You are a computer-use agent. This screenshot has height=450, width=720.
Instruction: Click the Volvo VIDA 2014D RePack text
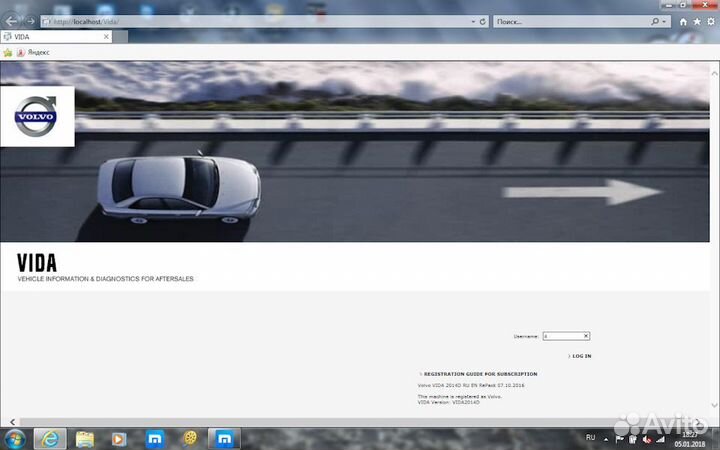click(x=471, y=385)
